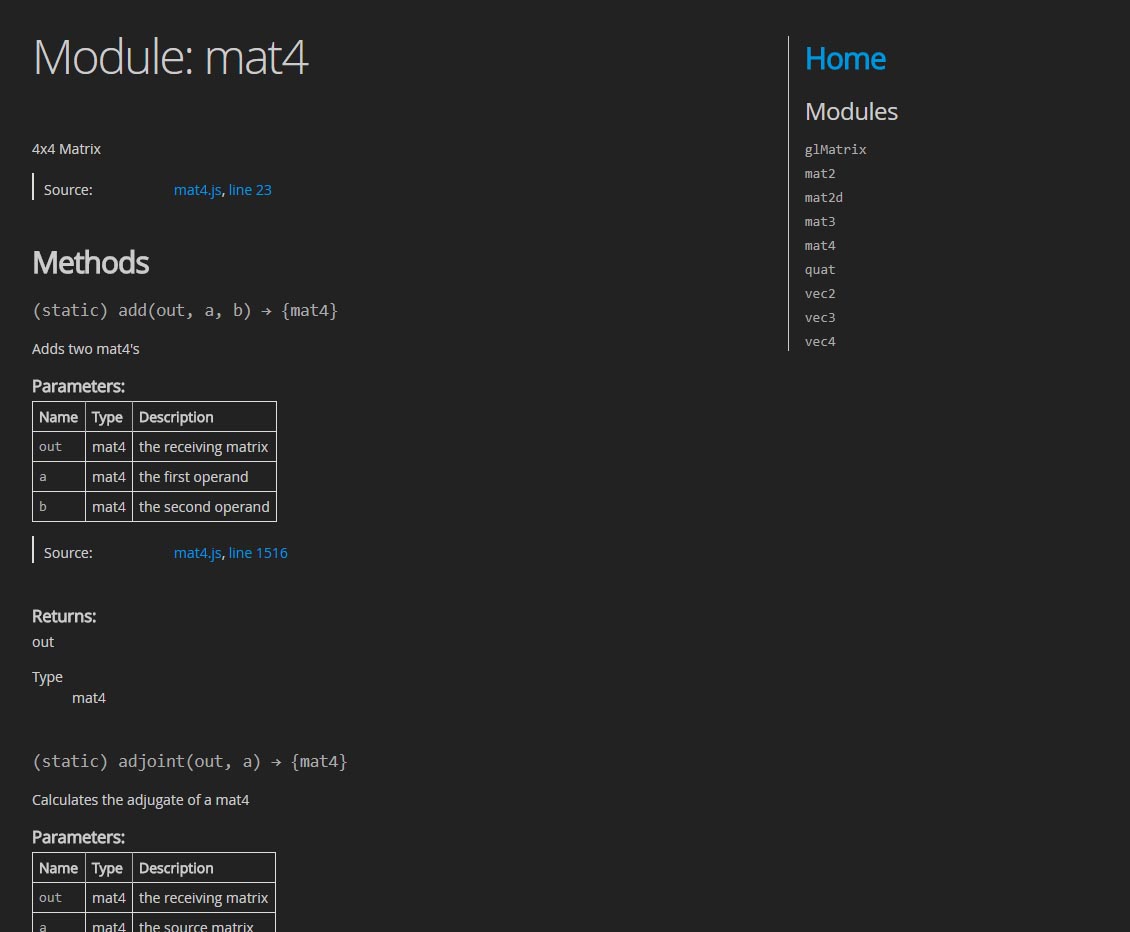Click the Modules heading in sidebar
Image resolution: width=1130 pixels, height=932 pixels.
(851, 112)
